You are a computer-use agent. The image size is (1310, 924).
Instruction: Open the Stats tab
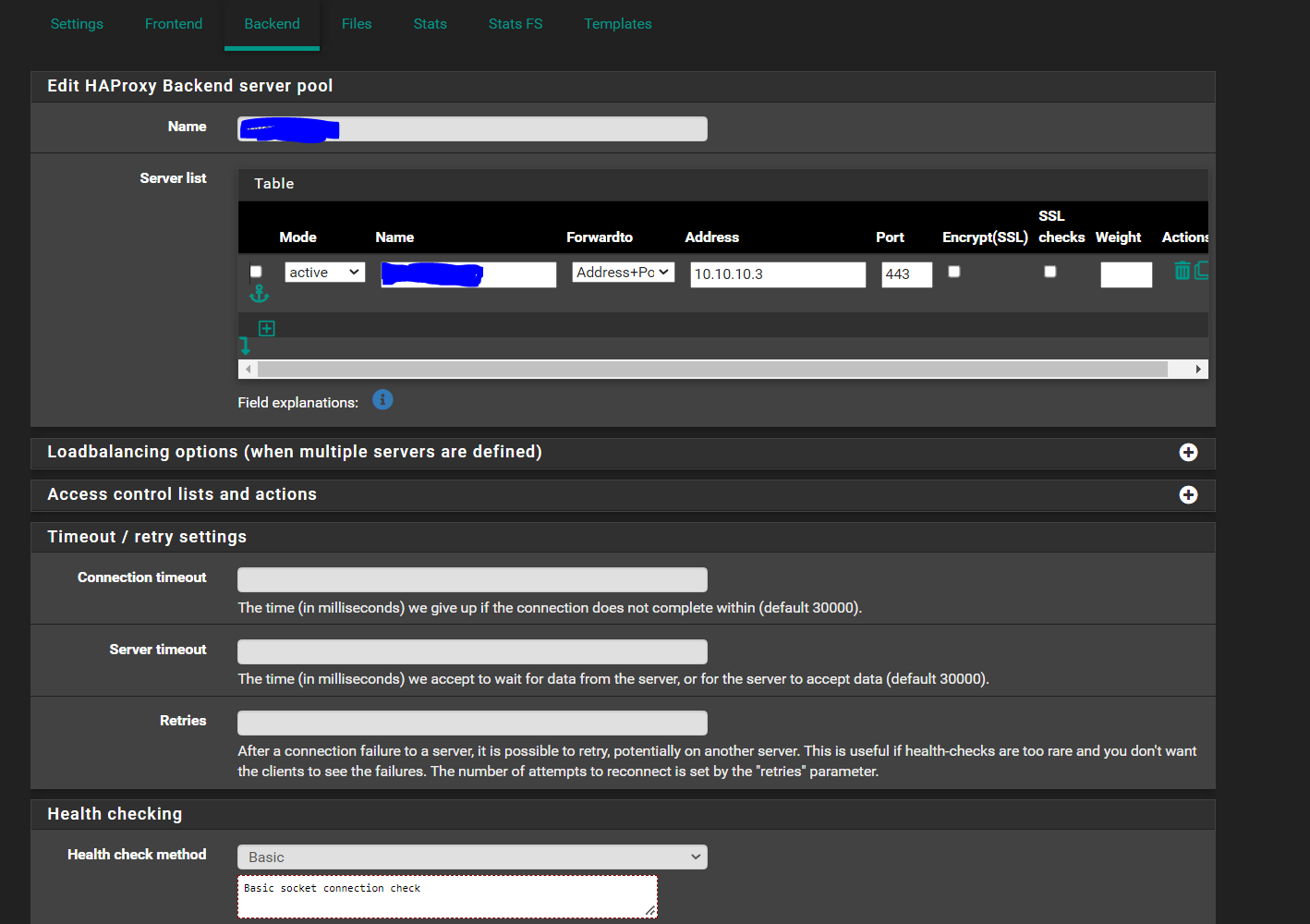pyautogui.click(x=431, y=24)
